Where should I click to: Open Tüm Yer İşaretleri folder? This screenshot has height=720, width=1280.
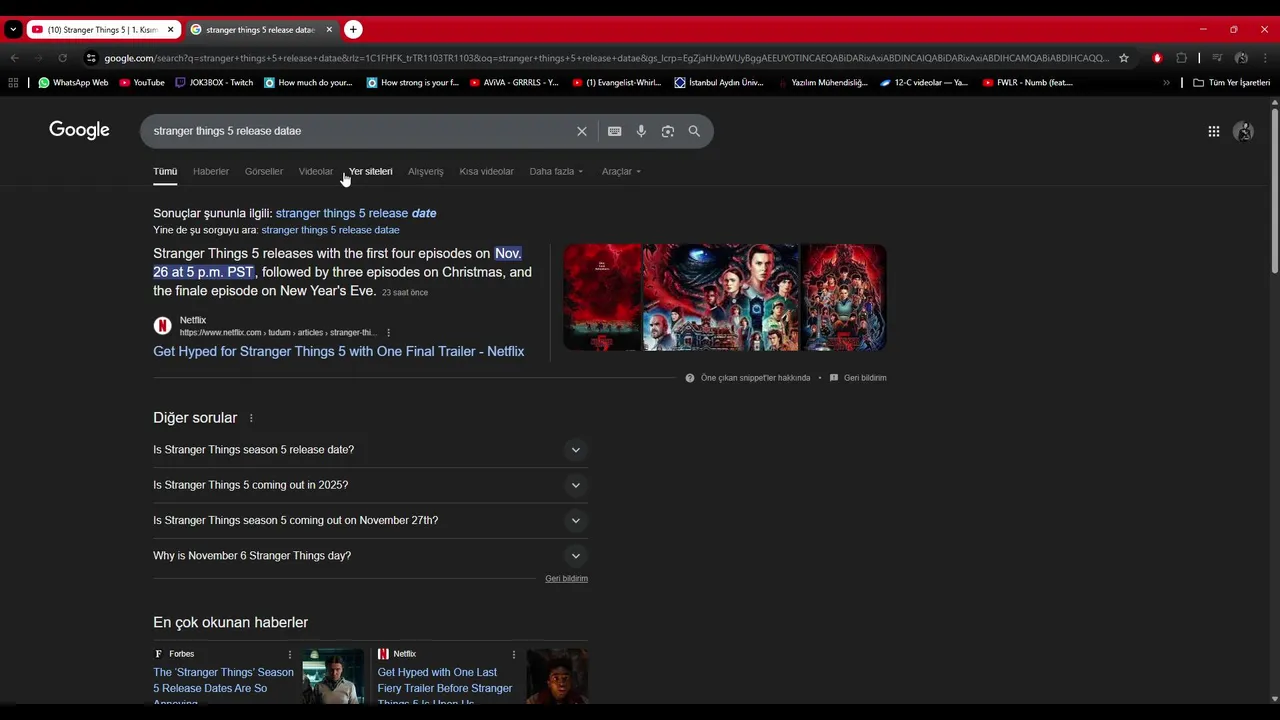tap(1231, 83)
